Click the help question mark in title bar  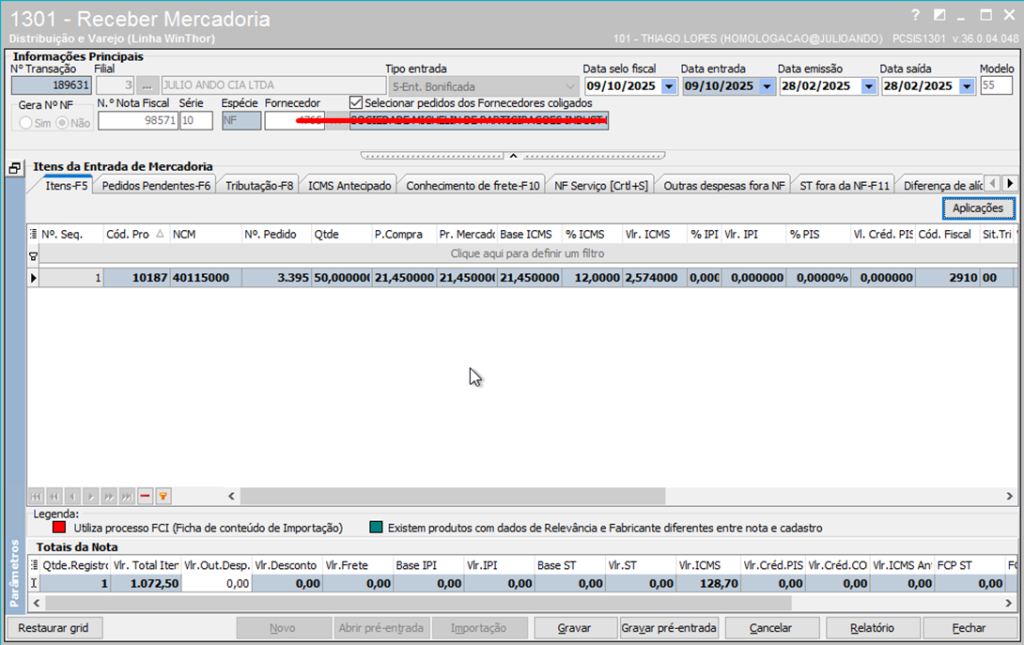coord(914,15)
